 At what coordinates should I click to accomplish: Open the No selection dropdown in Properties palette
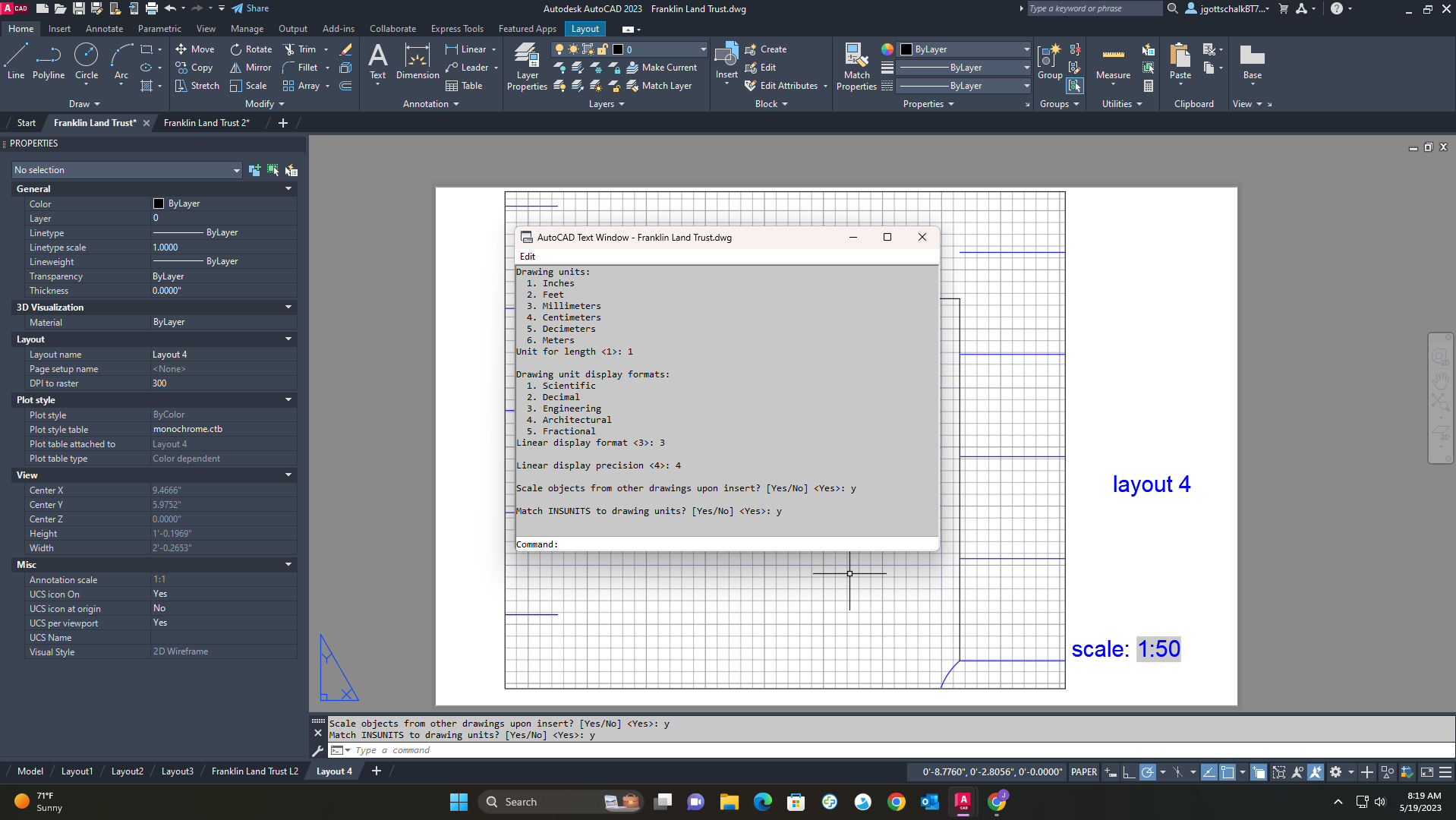coord(126,169)
